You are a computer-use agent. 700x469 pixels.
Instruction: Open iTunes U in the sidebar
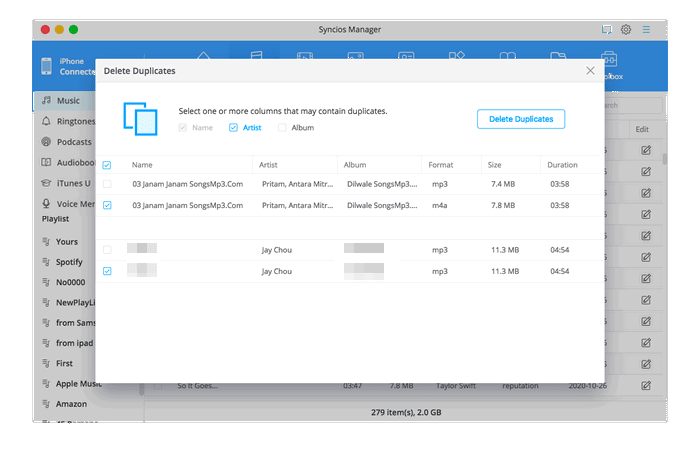click(66, 183)
